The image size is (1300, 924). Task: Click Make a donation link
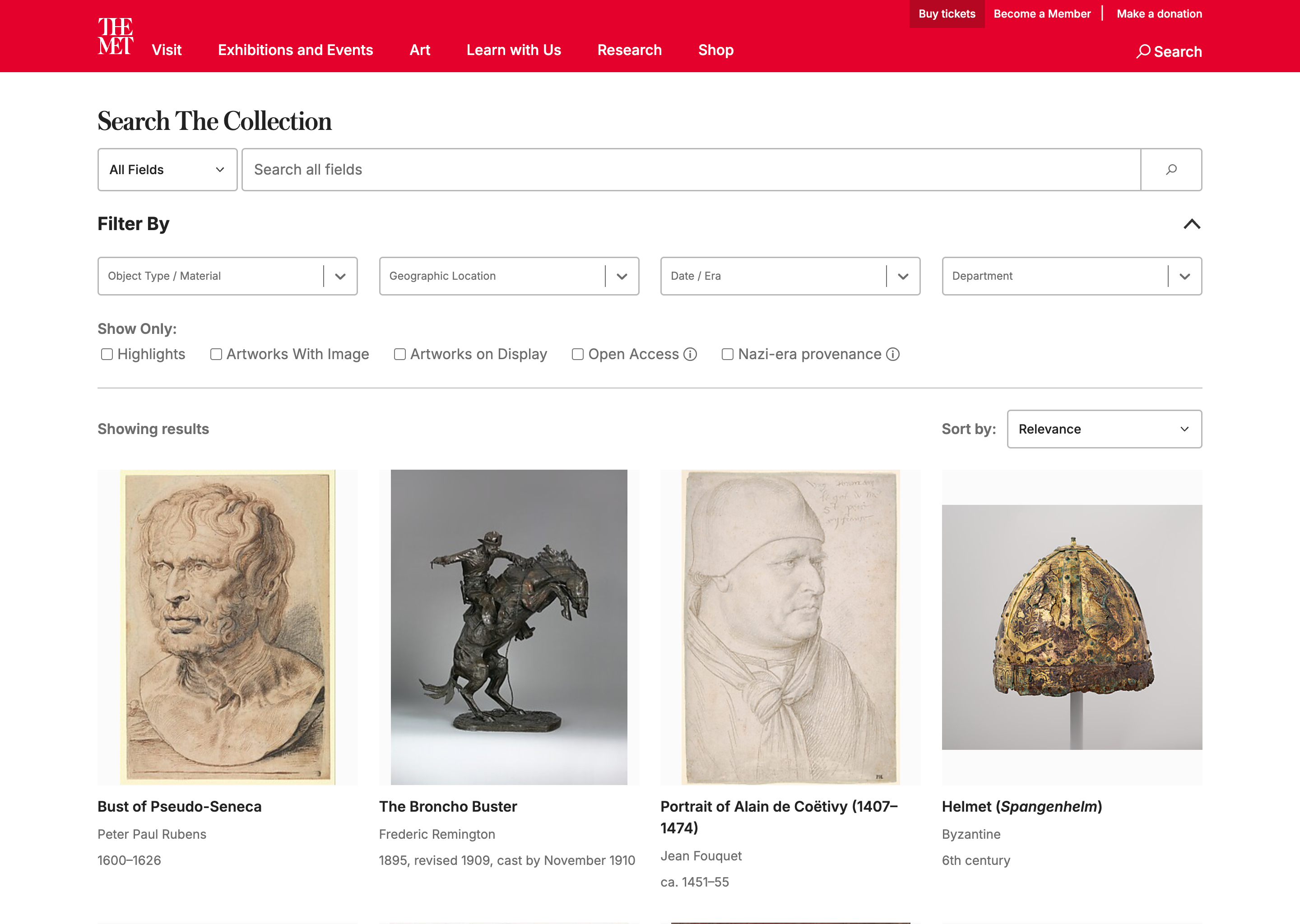pos(1160,14)
